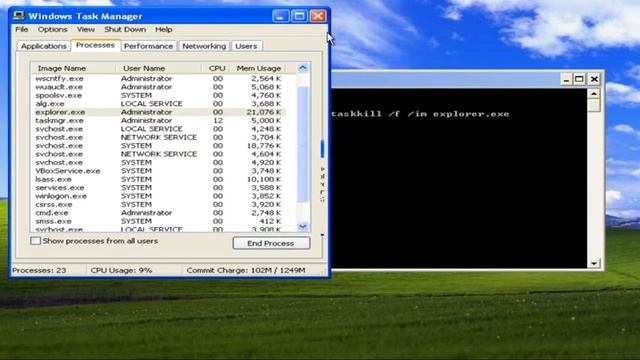Open the File menu
640x360 pixels.
point(22,29)
